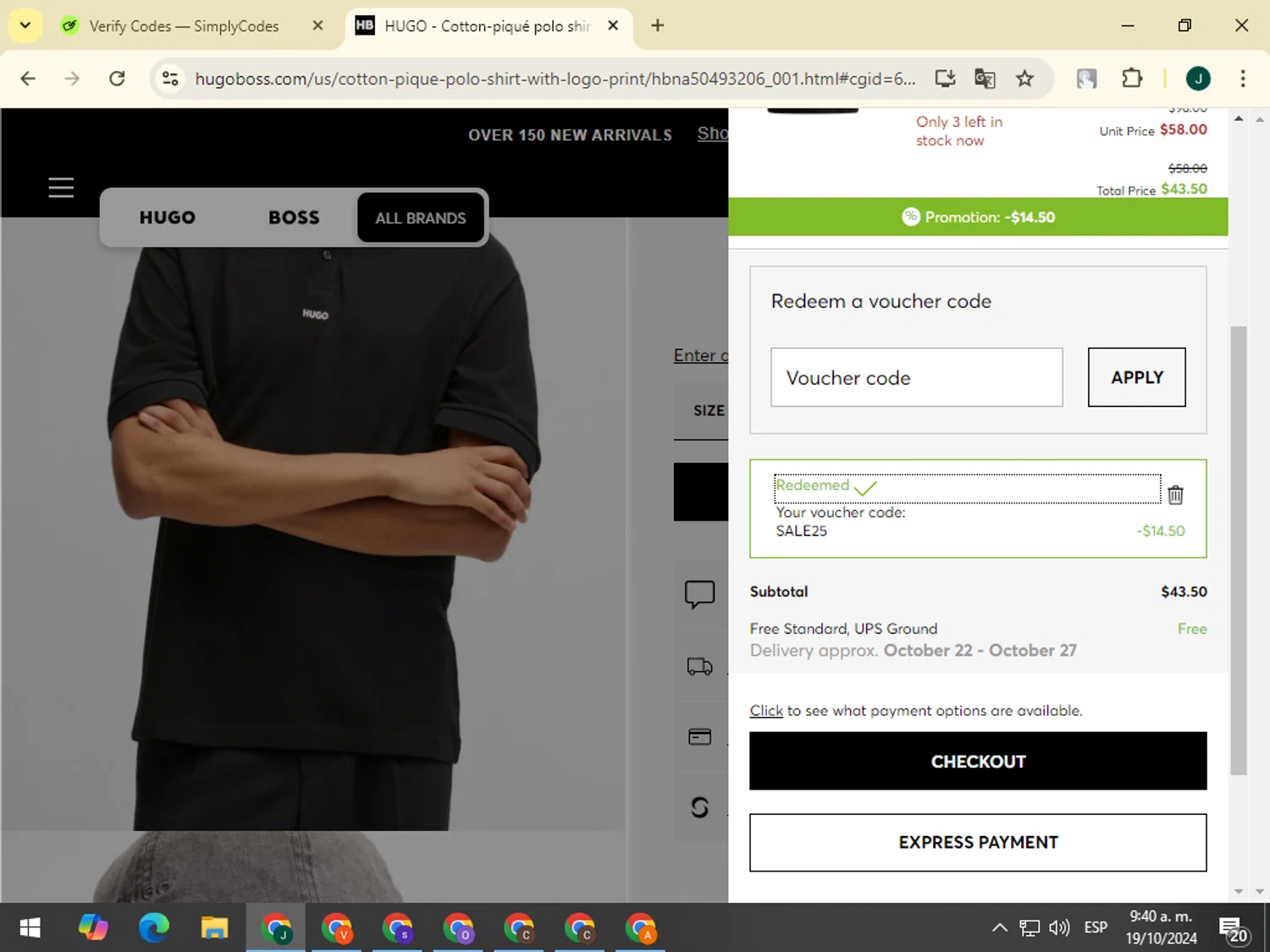Open a new browser tab
This screenshot has width=1270, height=952.
(657, 25)
